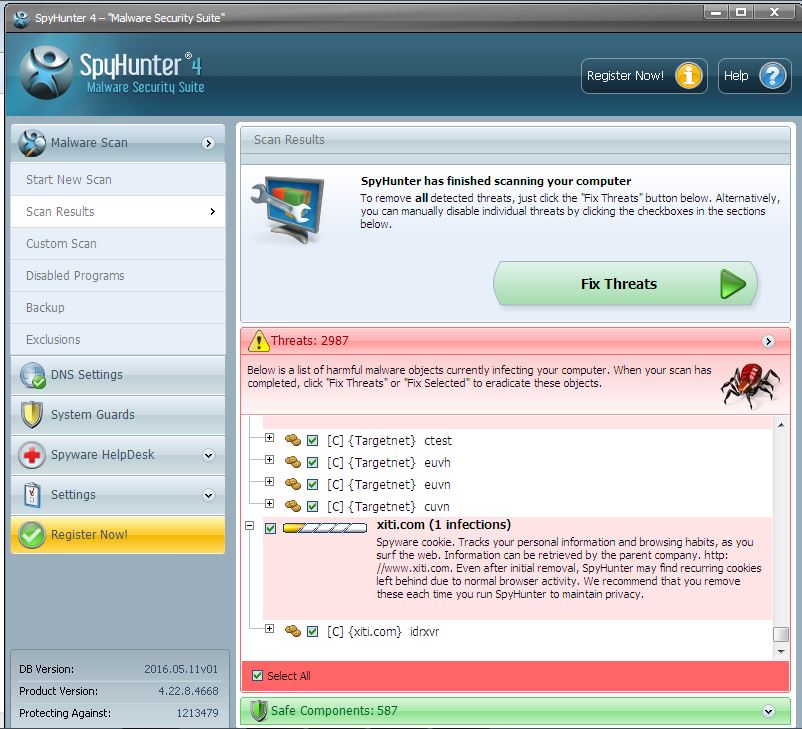Click the xiti.com threat level bar
The image size is (802, 729).
tap(325, 528)
